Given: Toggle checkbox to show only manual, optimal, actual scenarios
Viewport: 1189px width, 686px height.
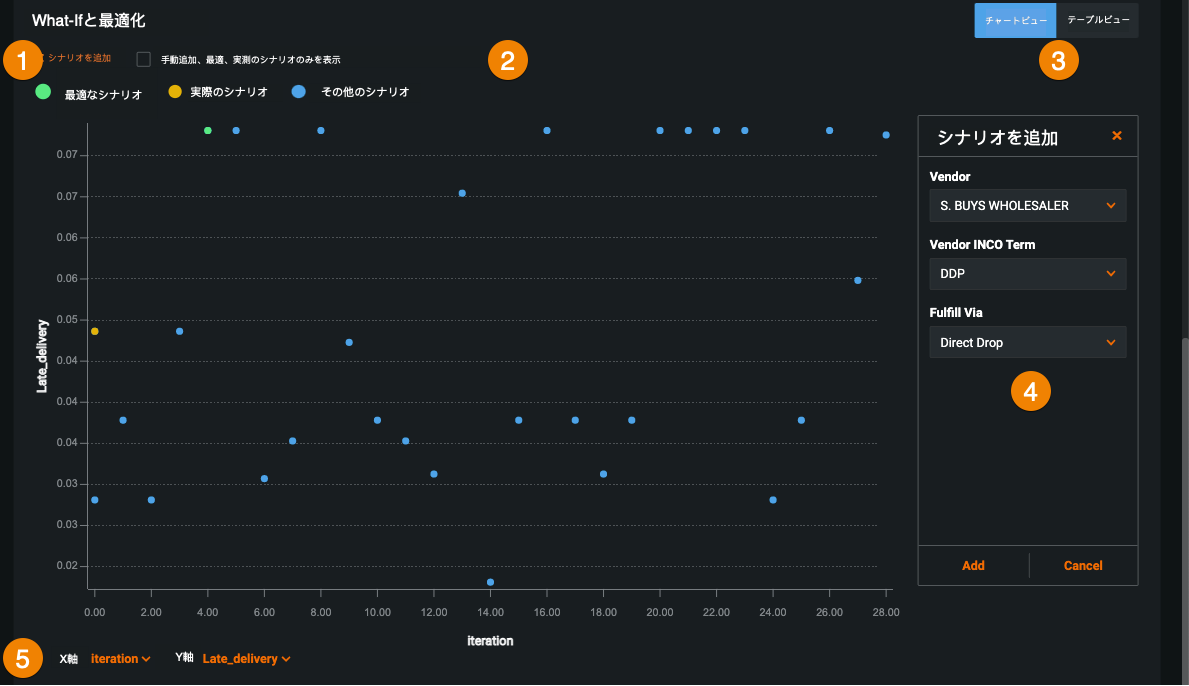Looking at the screenshot, I should click(x=144, y=59).
